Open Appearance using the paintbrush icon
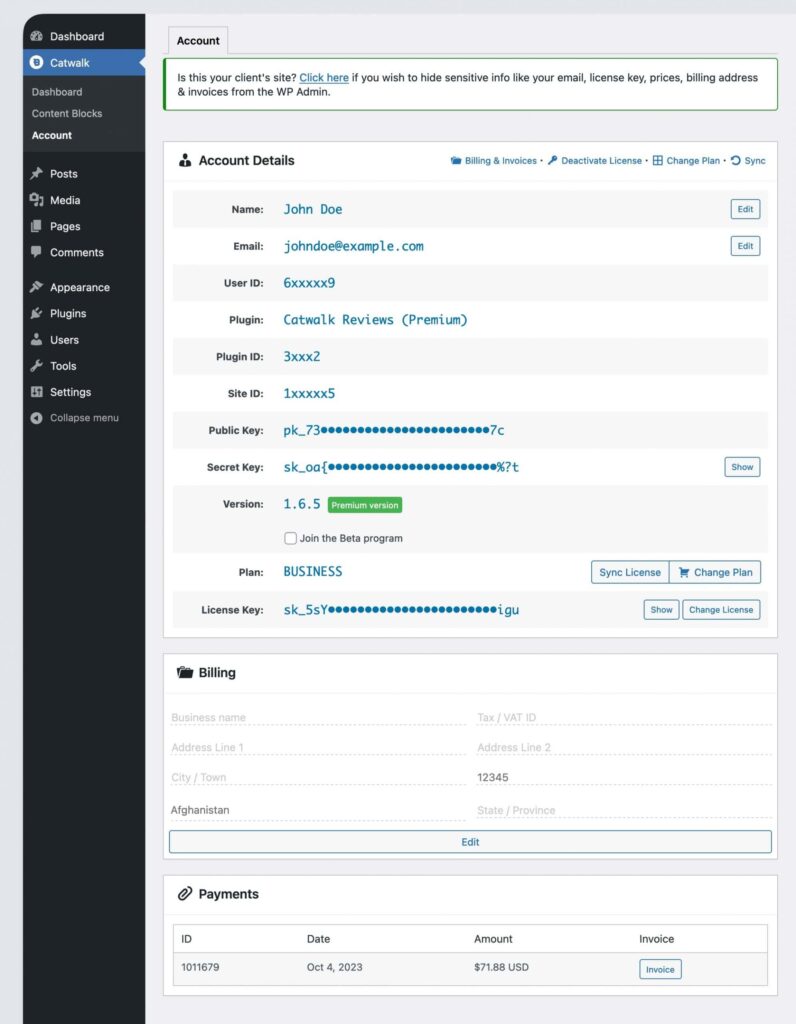This screenshot has width=796, height=1024. 37,287
